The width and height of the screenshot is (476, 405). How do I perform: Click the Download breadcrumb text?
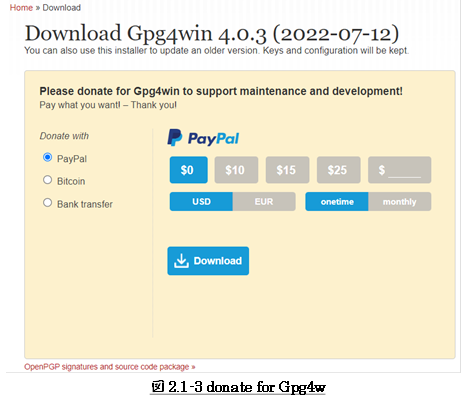(x=62, y=7)
